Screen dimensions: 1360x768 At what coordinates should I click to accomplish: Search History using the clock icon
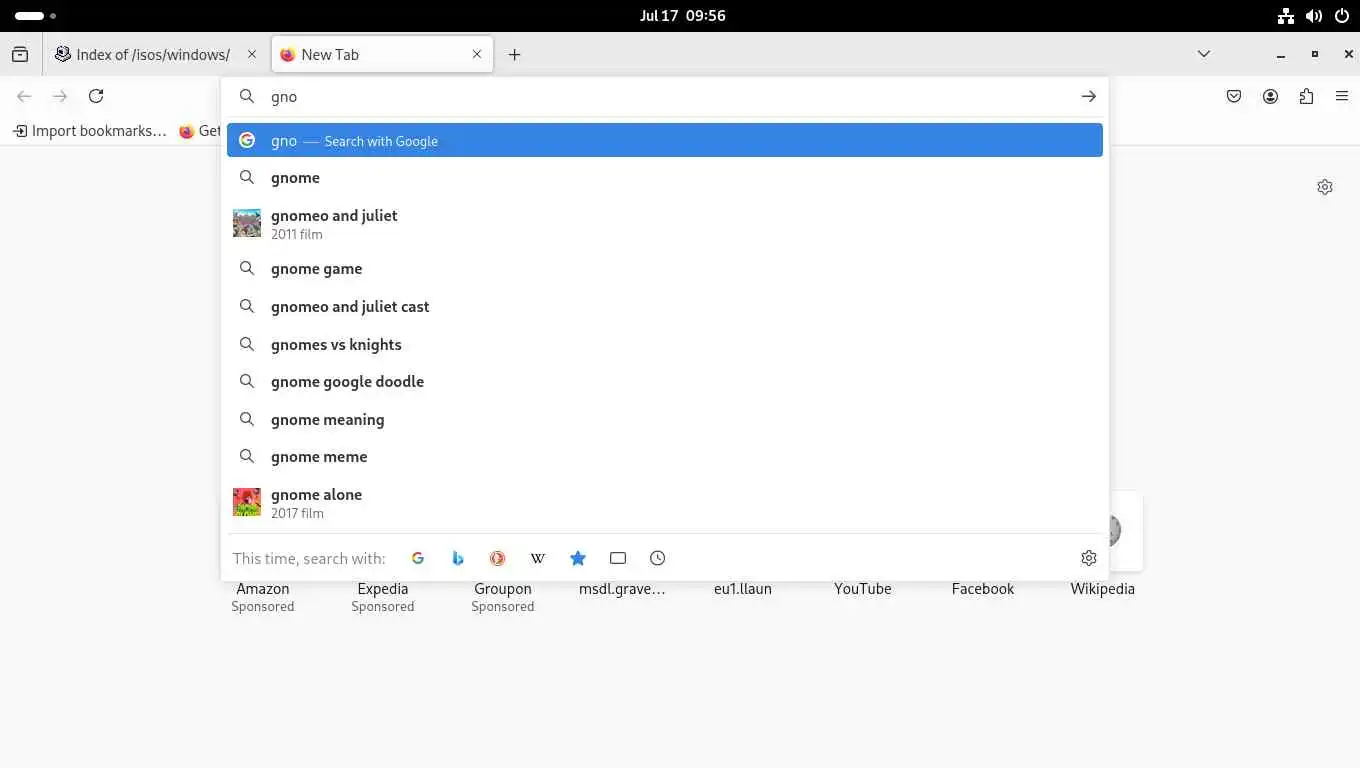[657, 558]
